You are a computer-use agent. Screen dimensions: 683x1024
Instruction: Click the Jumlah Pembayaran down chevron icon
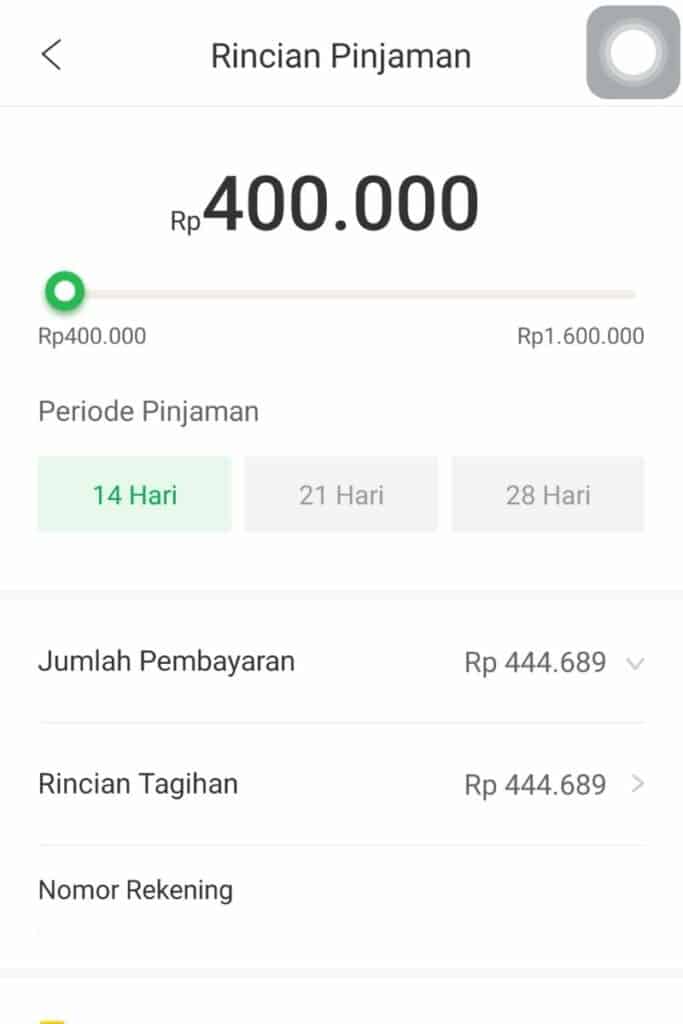pos(637,662)
